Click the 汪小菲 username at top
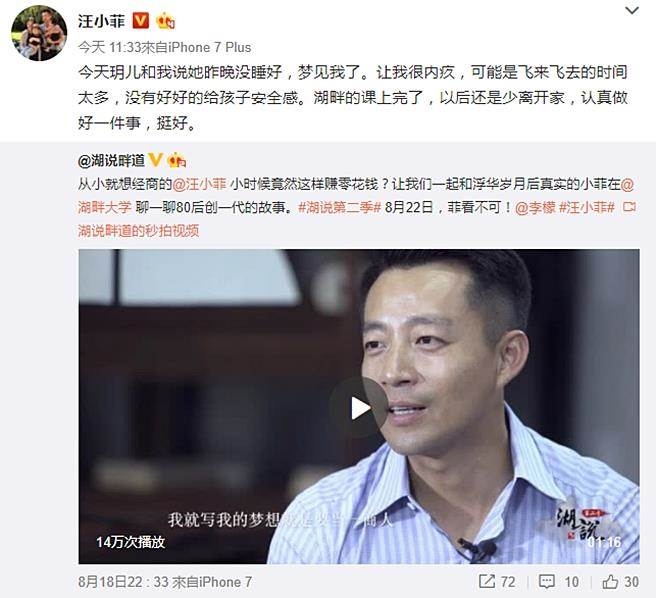This screenshot has height=598, width=656. 102,21
